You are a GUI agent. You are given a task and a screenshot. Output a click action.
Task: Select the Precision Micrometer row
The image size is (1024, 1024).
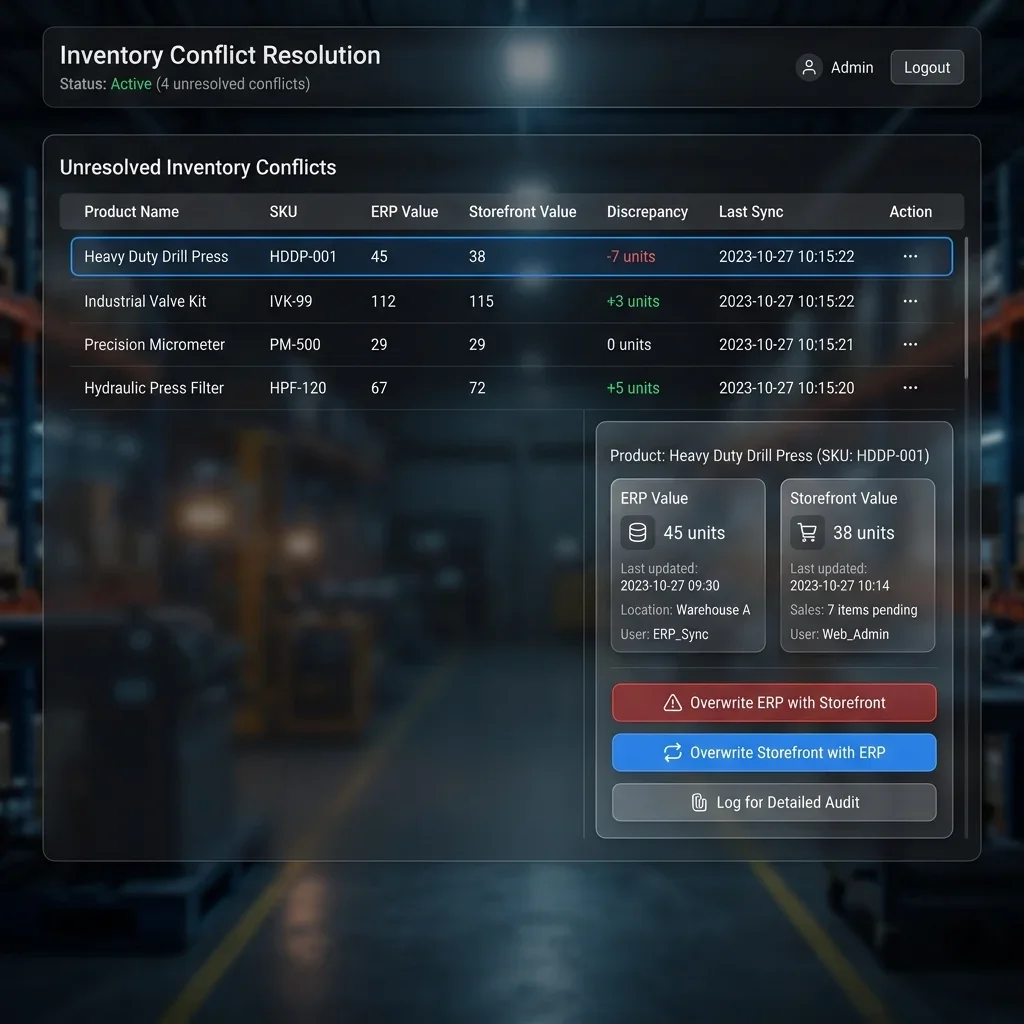511,344
